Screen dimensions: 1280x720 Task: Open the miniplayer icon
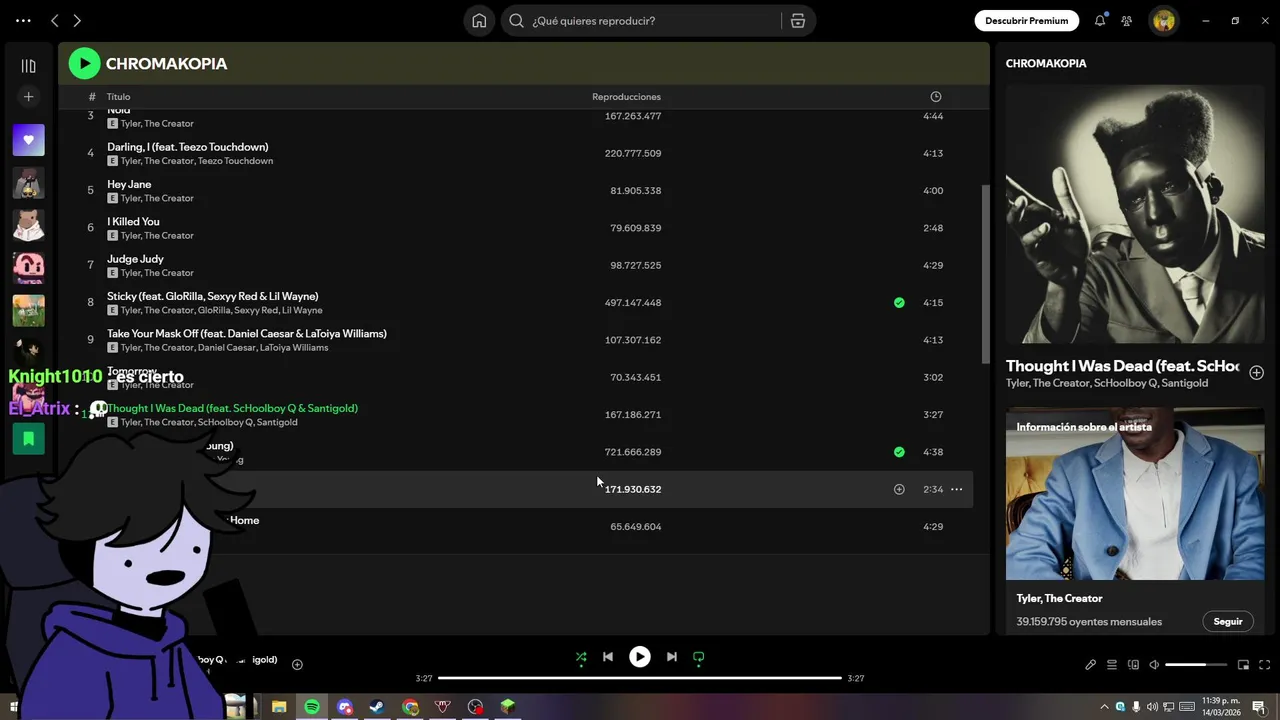click(1243, 665)
